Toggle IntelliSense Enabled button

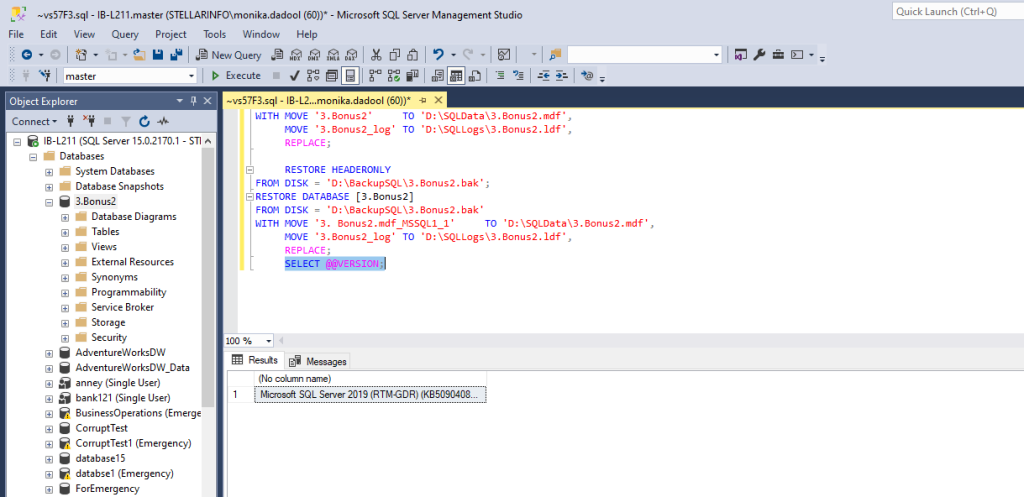[x=350, y=76]
